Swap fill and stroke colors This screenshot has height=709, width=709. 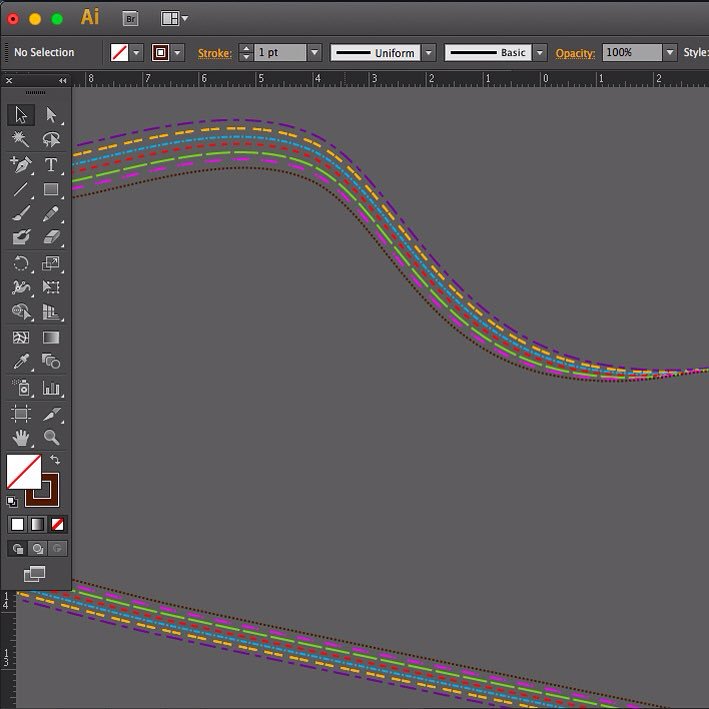[x=55, y=460]
